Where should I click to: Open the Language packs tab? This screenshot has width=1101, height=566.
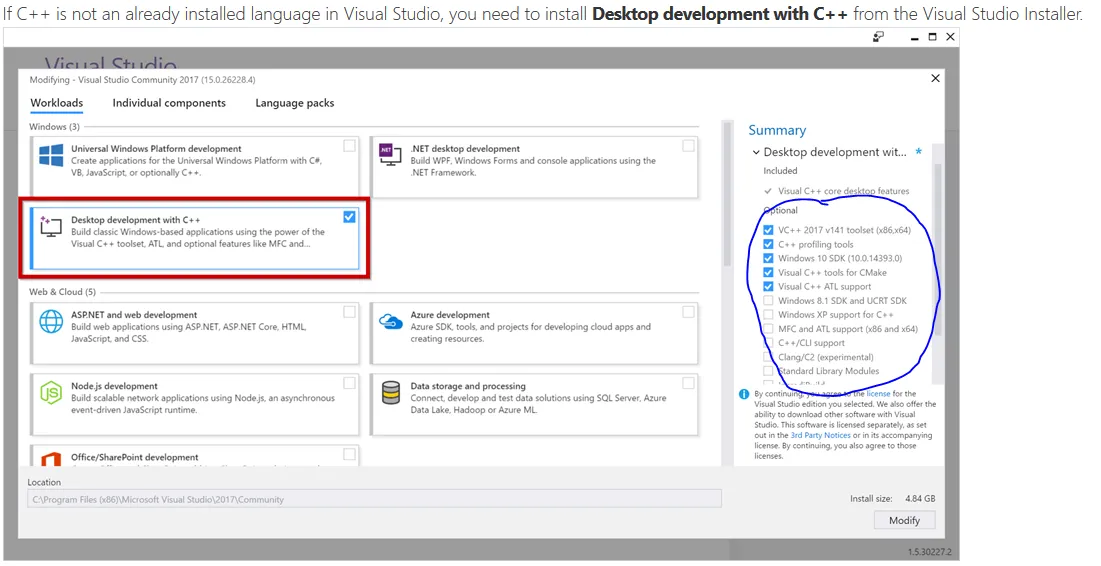click(x=295, y=103)
